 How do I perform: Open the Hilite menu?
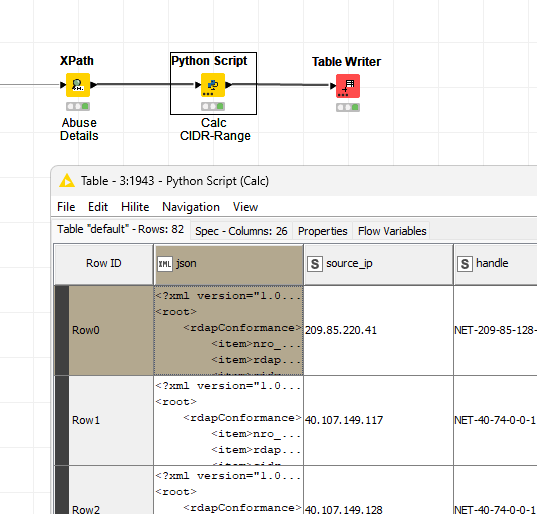tap(135, 207)
